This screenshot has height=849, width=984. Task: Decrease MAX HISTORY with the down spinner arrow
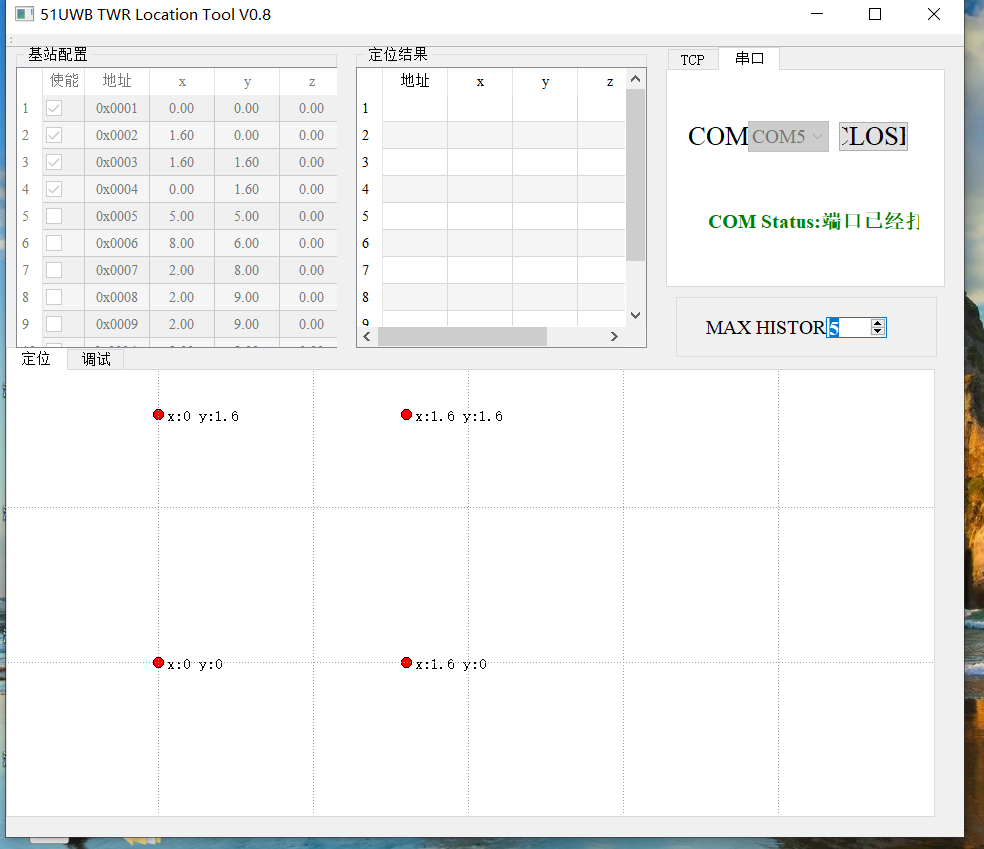click(878, 332)
